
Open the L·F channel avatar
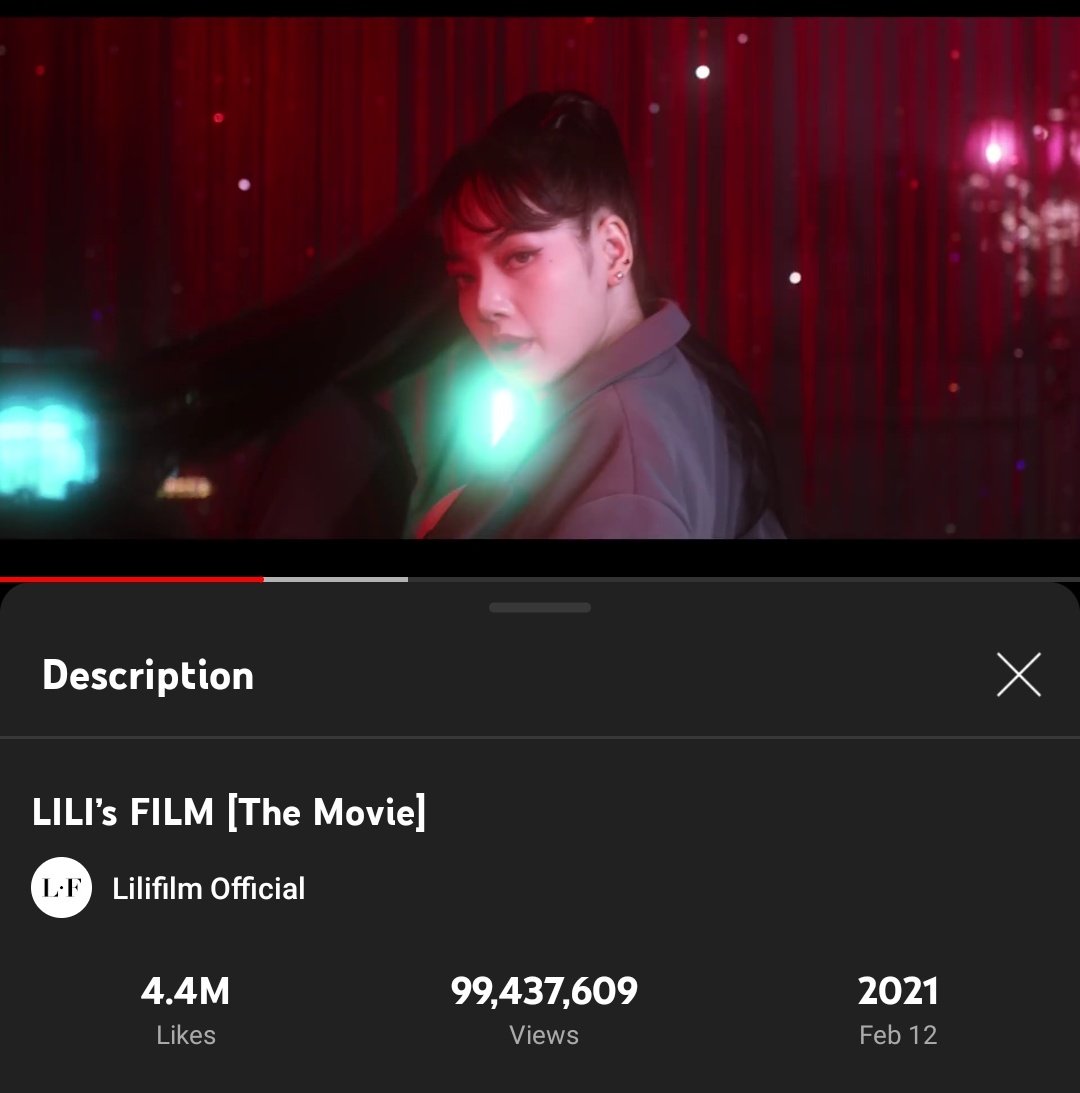click(x=61, y=887)
